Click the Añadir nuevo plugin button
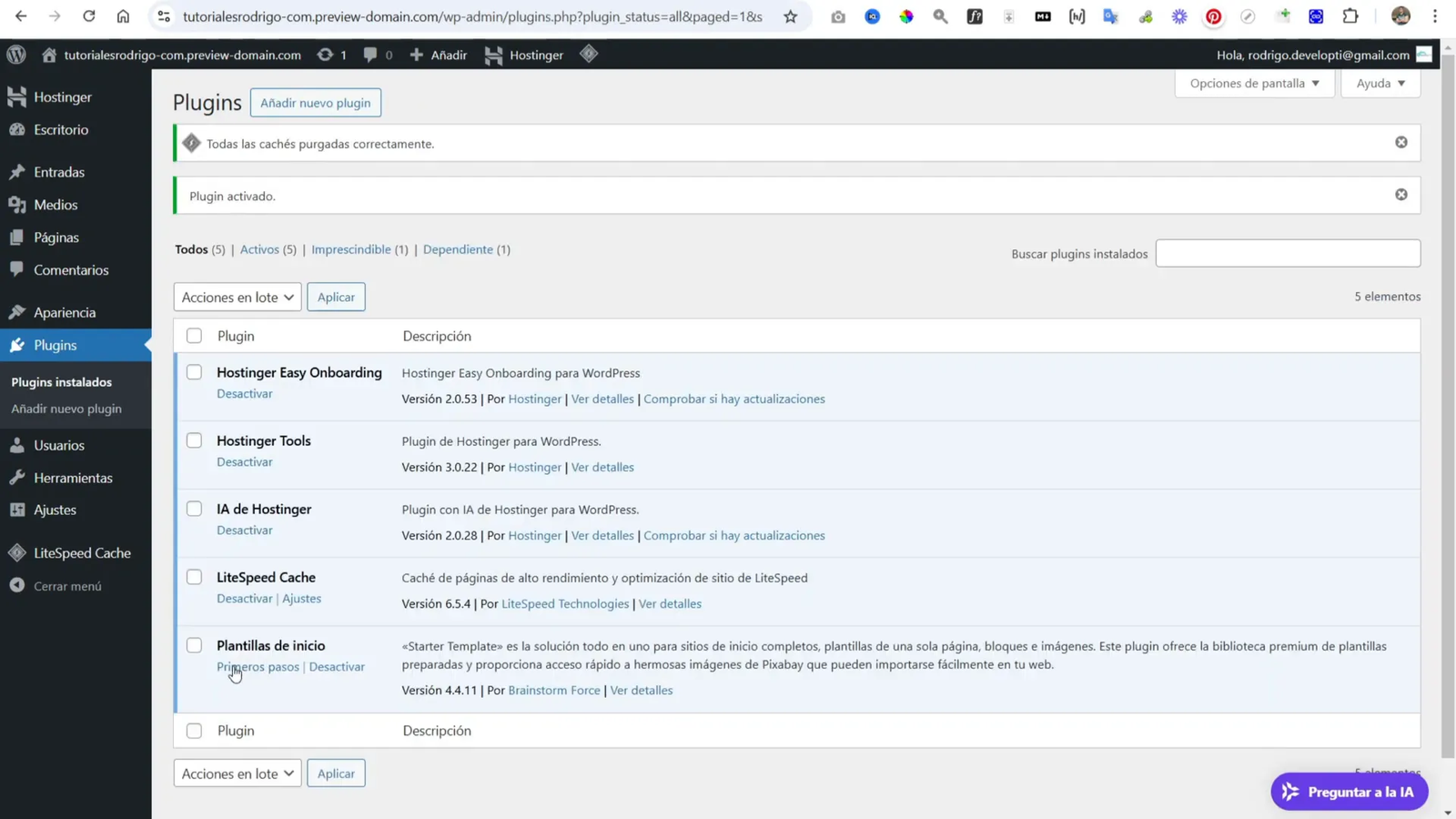The height and width of the screenshot is (819, 1456). 316,102
